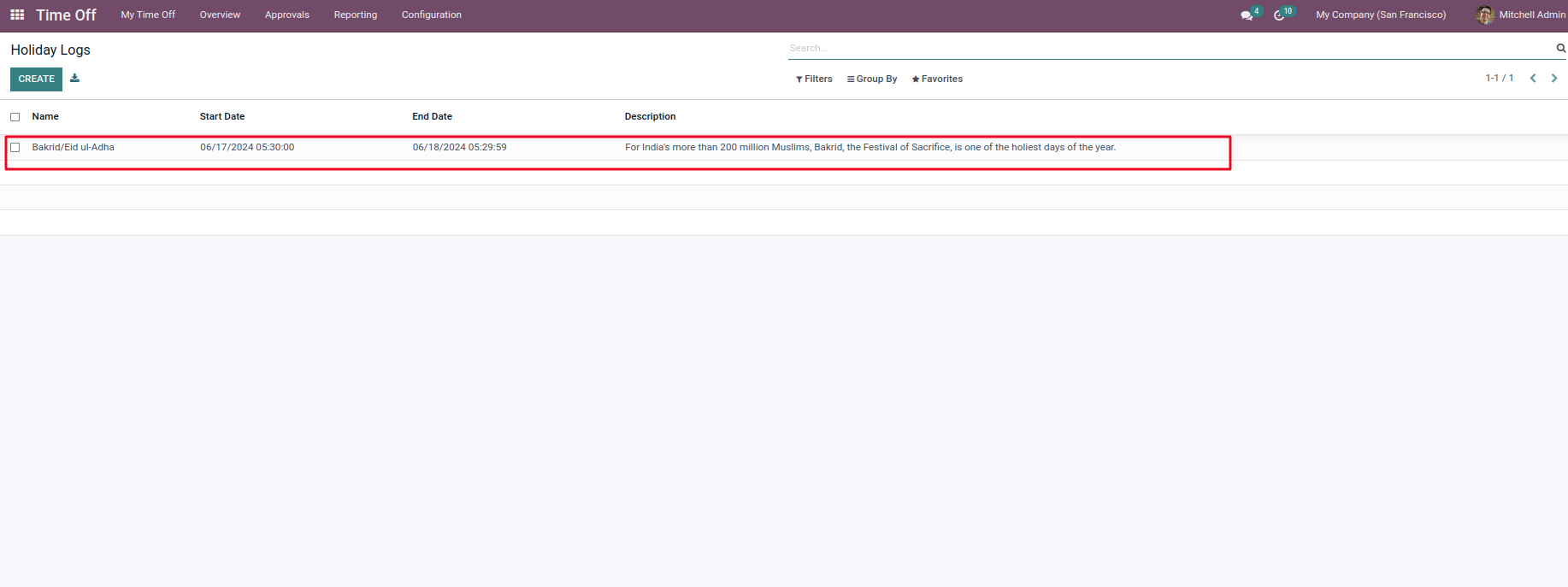Click the Holiday Logs page heading
Viewport: 1568px width, 587px height.
click(x=50, y=50)
